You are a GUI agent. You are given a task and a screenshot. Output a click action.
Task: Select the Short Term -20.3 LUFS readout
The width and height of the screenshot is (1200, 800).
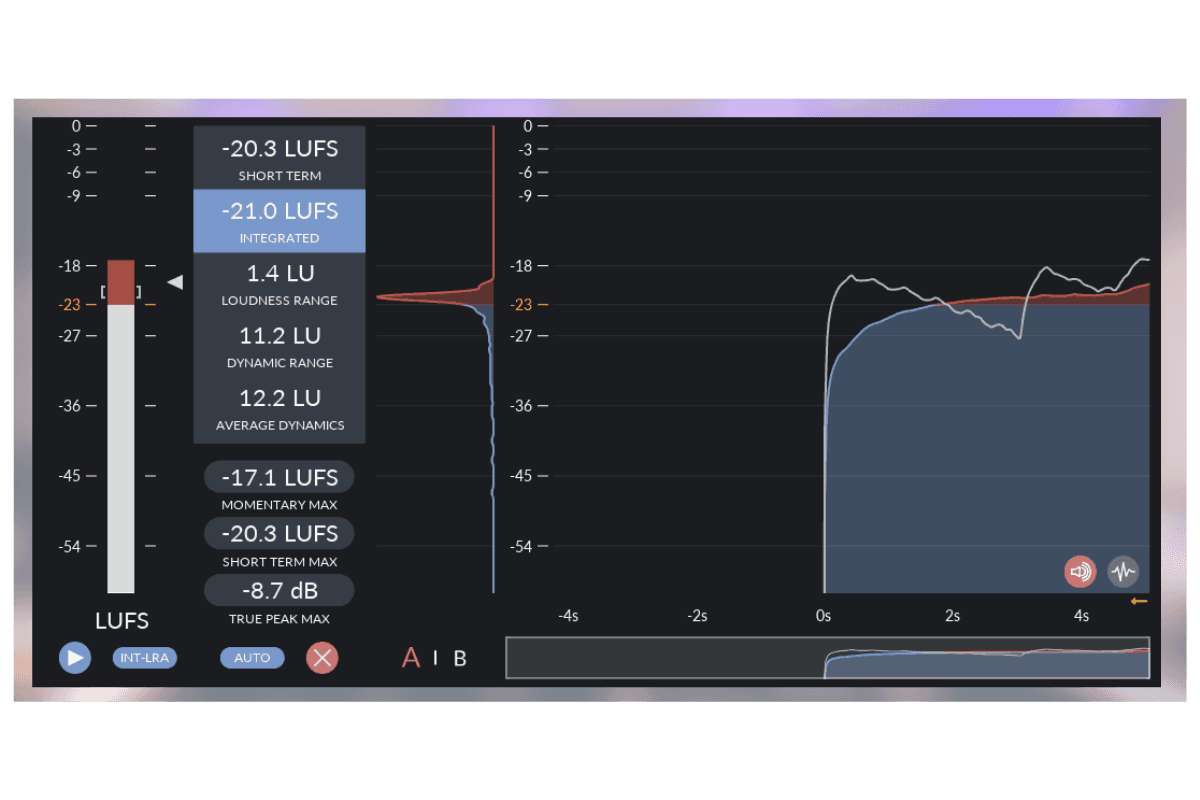click(279, 158)
